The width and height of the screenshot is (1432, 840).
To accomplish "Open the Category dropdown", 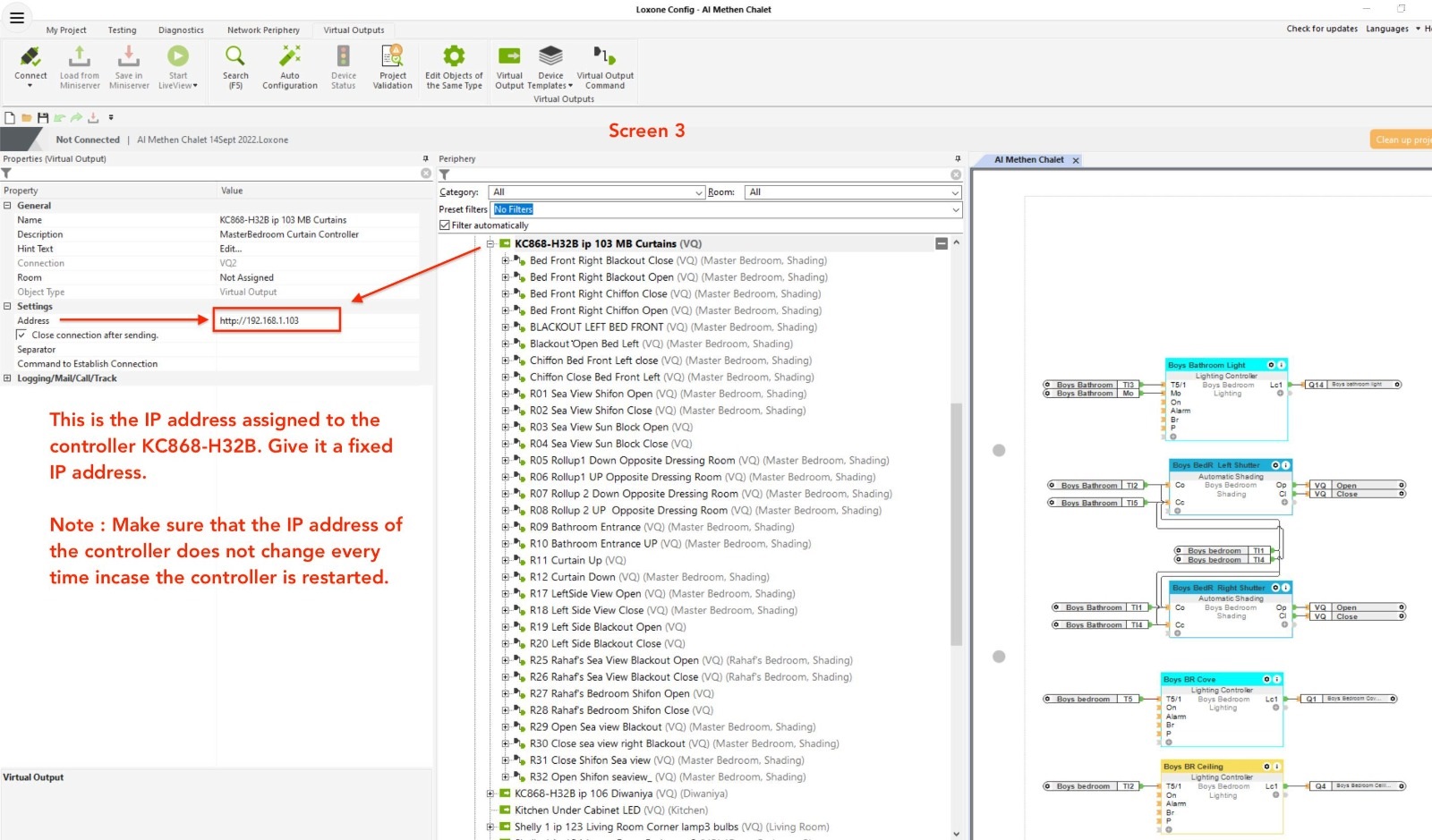I will (x=597, y=192).
